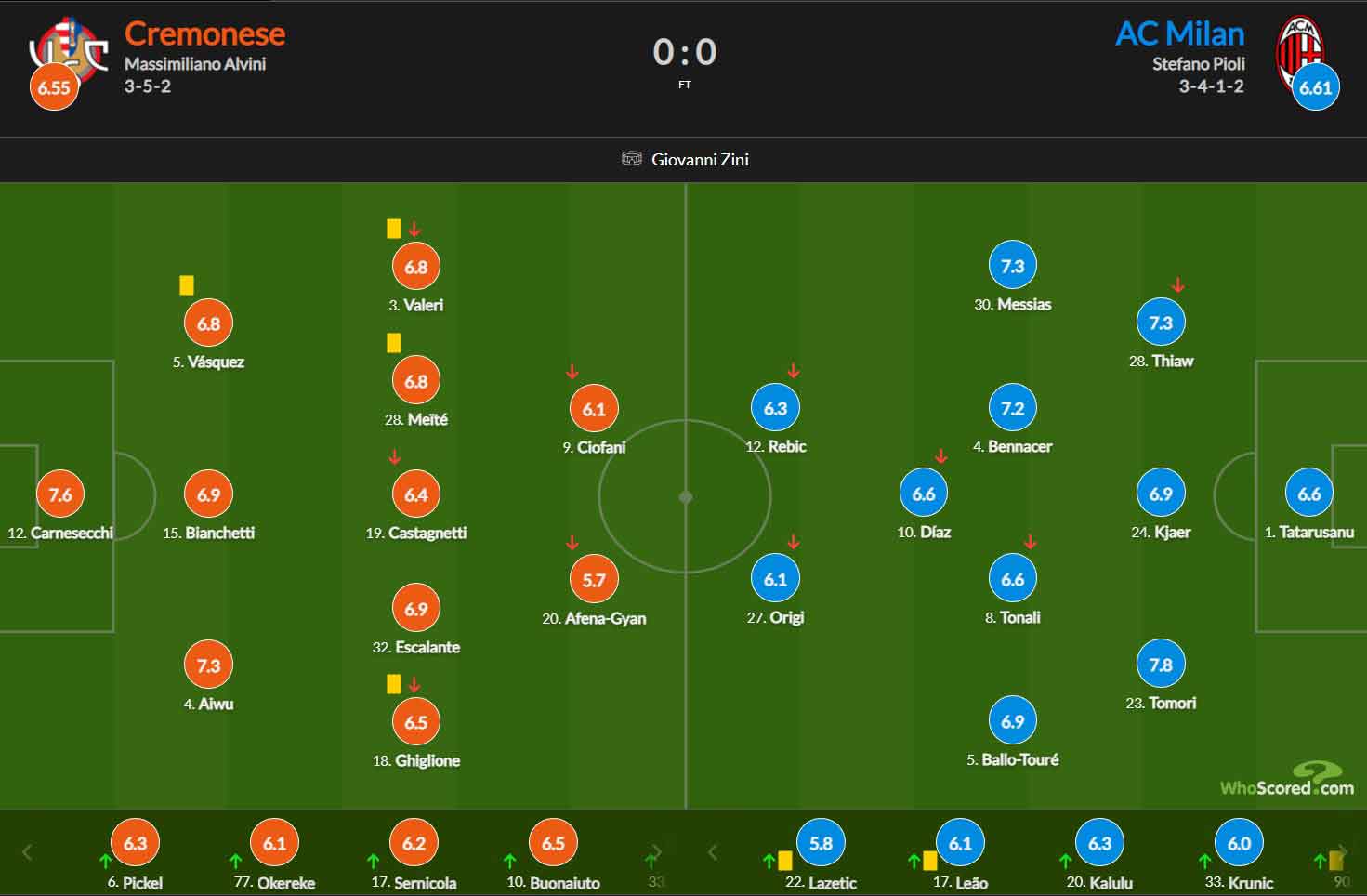
Task: Click AC Milan team average rating 6.61
Action: [1315, 86]
